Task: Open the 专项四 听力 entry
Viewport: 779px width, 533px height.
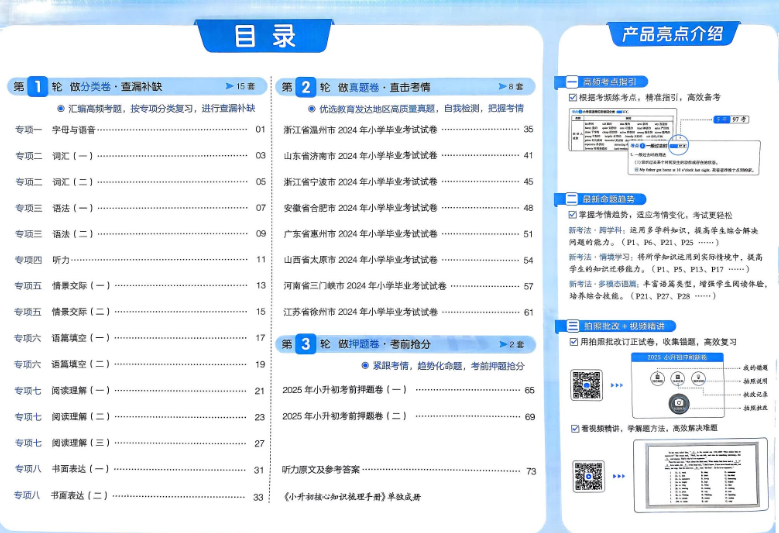Action: click(x=141, y=259)
